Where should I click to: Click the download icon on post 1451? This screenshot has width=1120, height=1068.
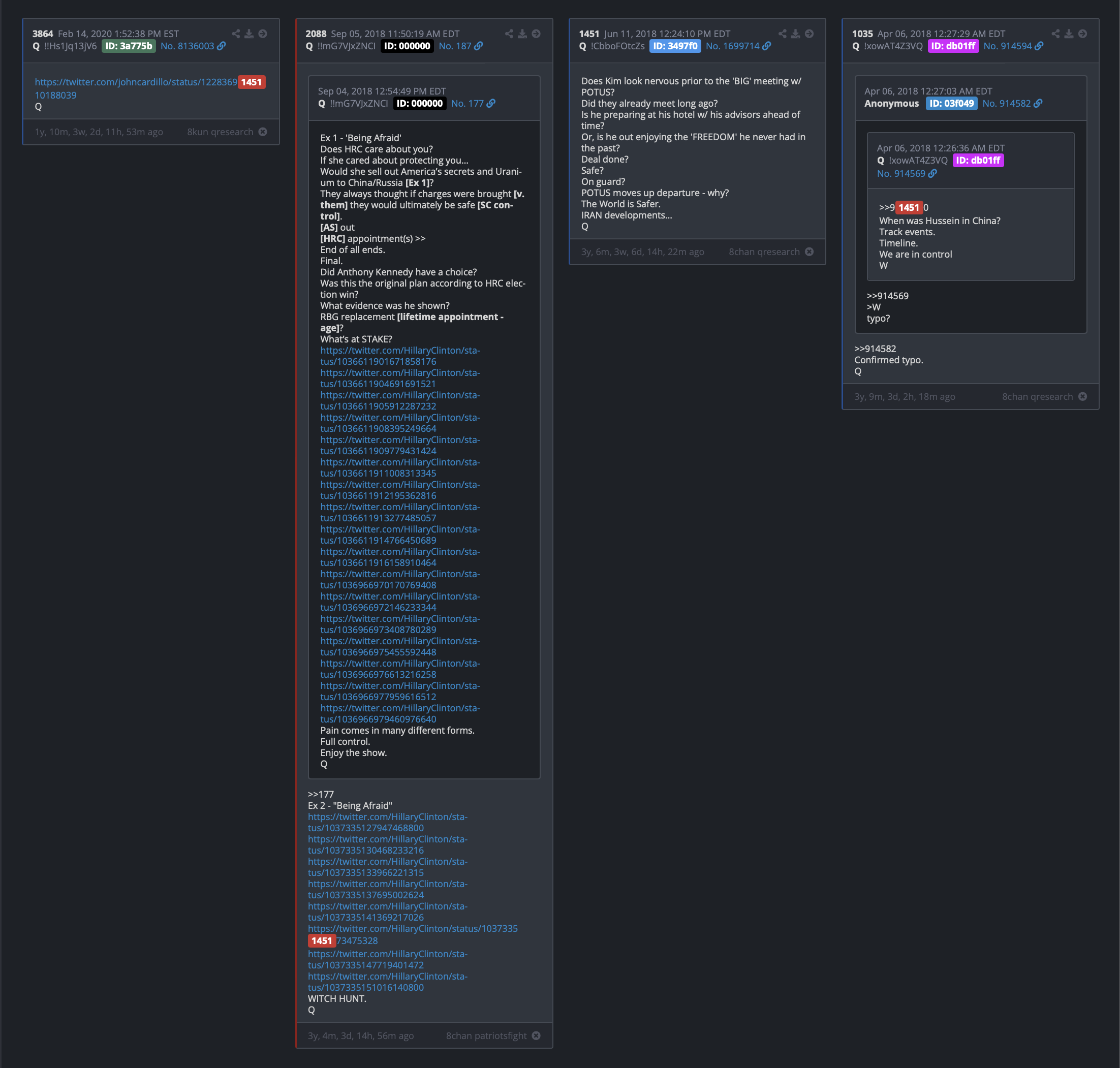coord(795,34)
